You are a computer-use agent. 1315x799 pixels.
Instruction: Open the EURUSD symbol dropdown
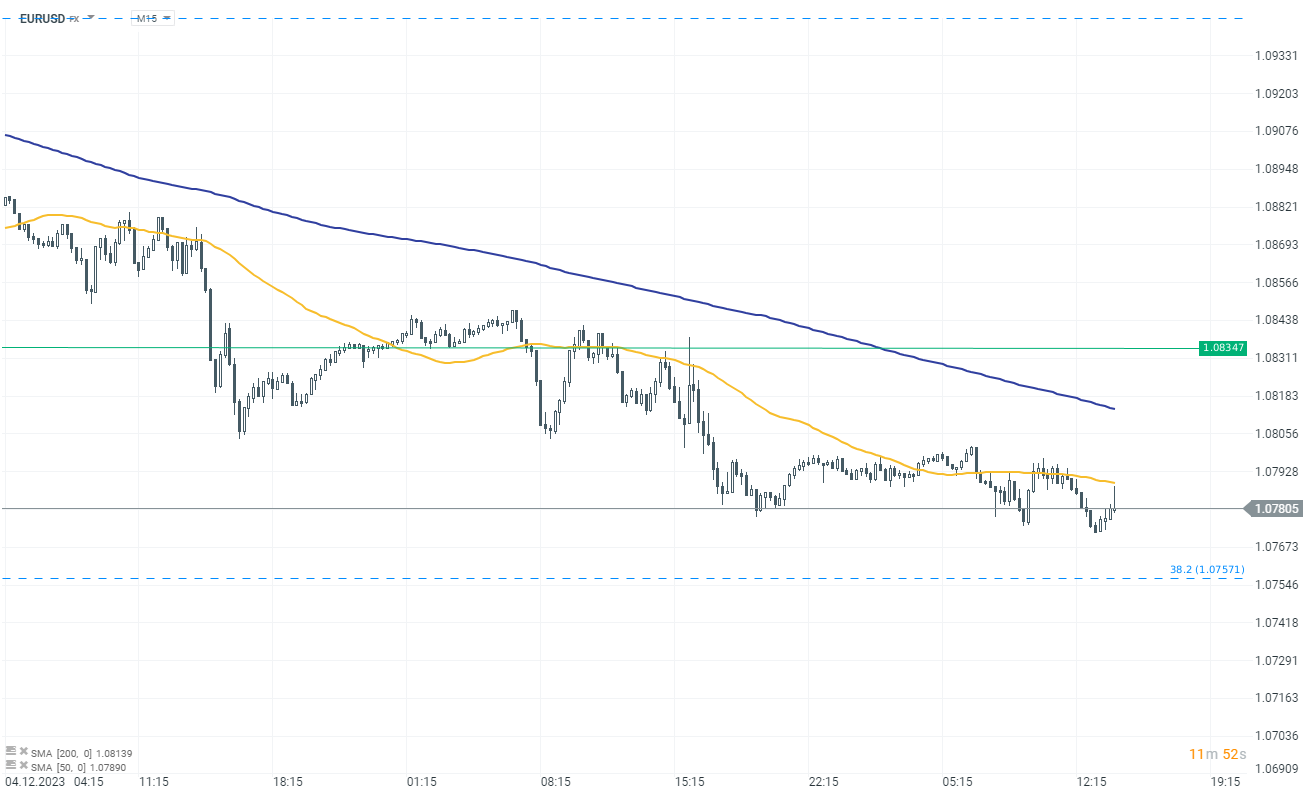point(90,18)
